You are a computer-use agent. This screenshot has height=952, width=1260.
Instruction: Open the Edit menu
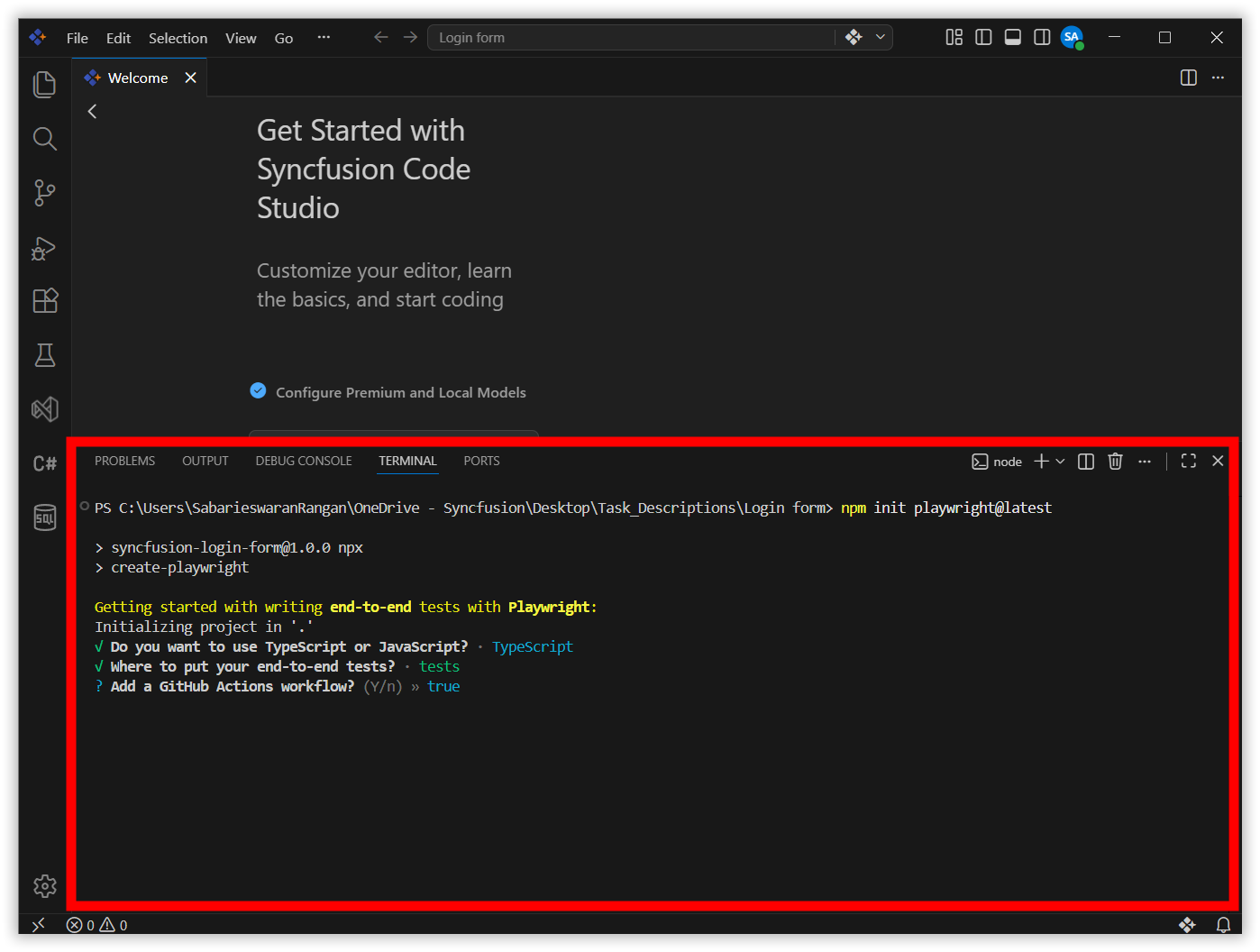pos(118,38)
